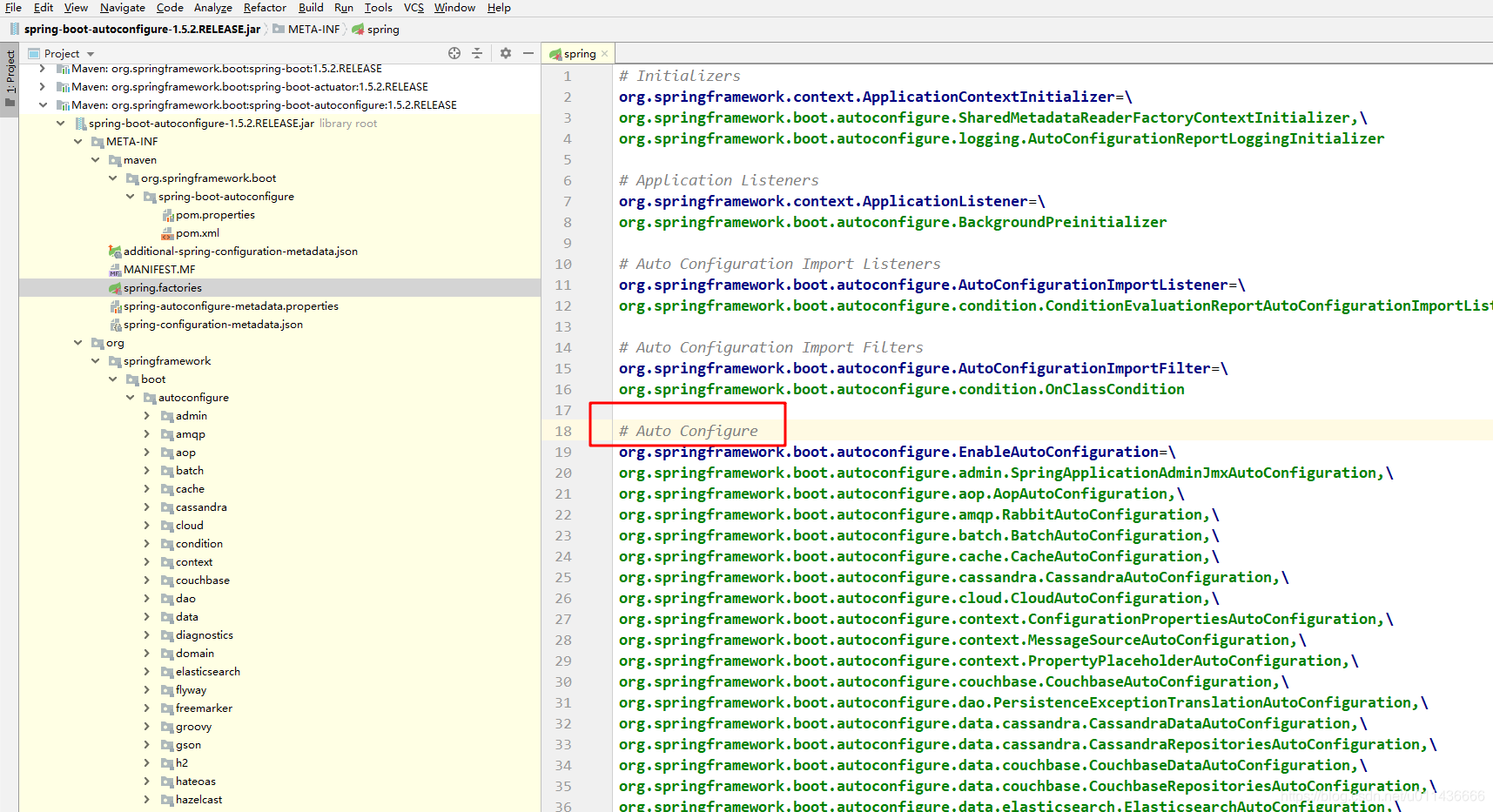
Task: Collapse the org package folder
Action: click(77, 343)
